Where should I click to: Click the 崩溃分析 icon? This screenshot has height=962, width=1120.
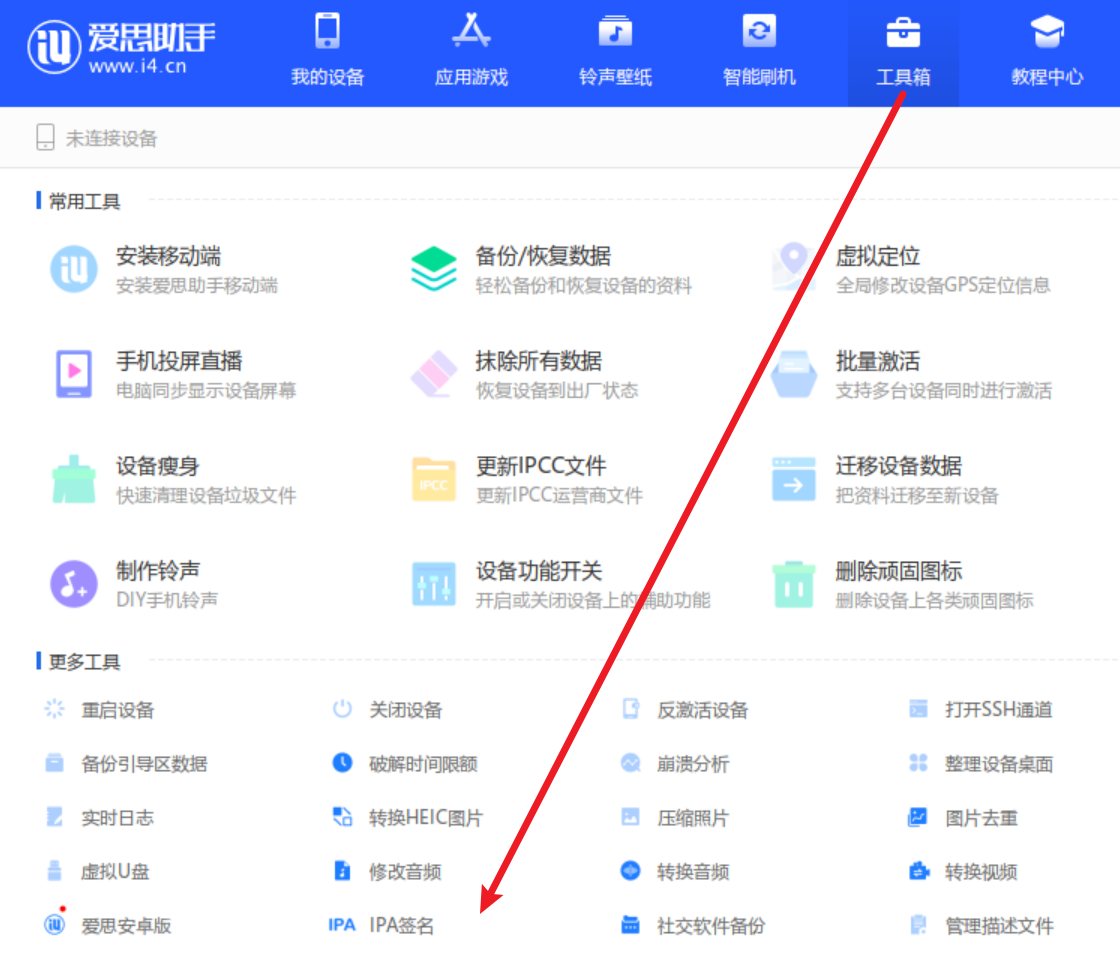(x=631, y=763)
